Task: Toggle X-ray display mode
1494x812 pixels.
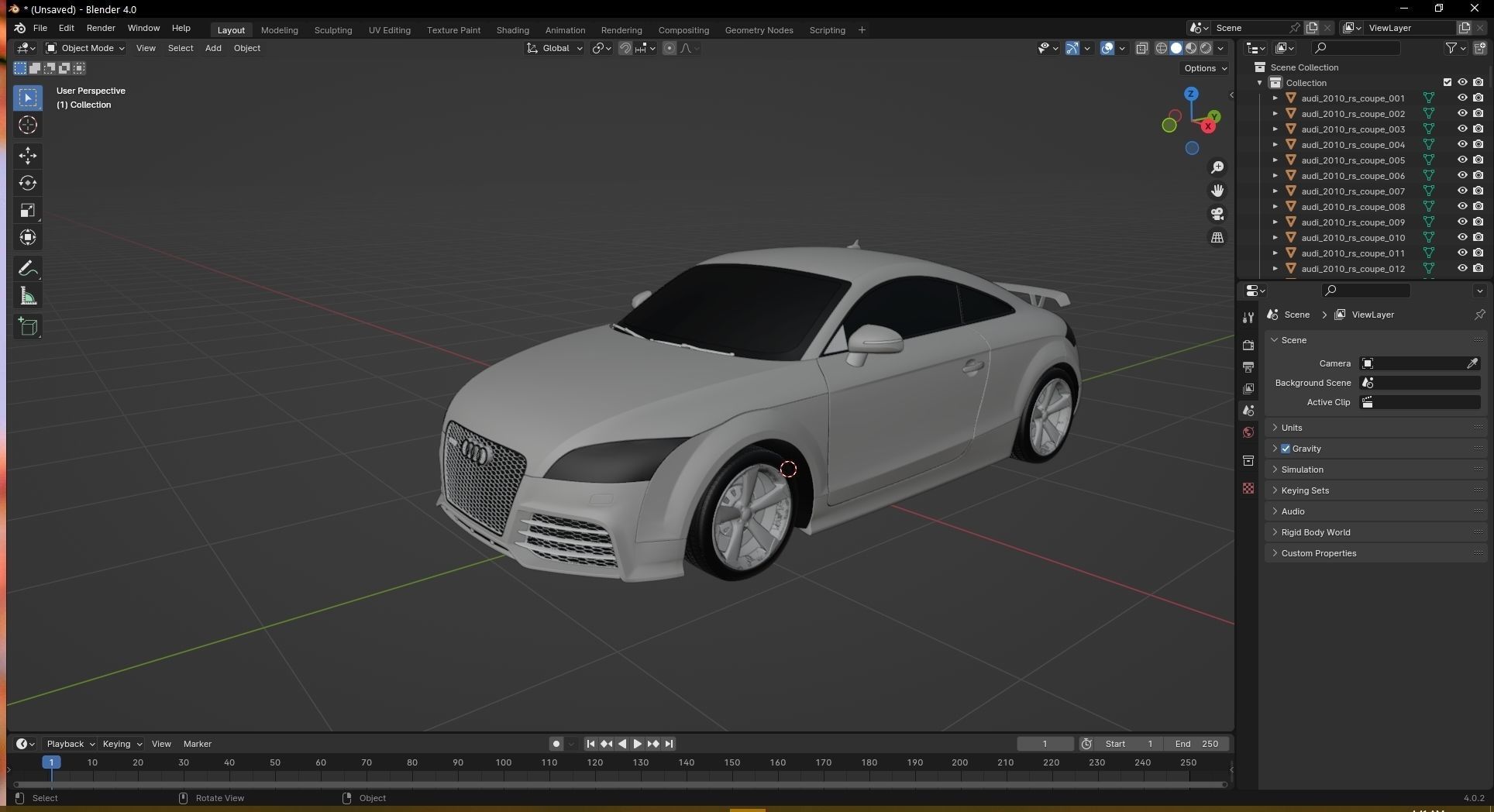Action: (x=1141, y=48)
